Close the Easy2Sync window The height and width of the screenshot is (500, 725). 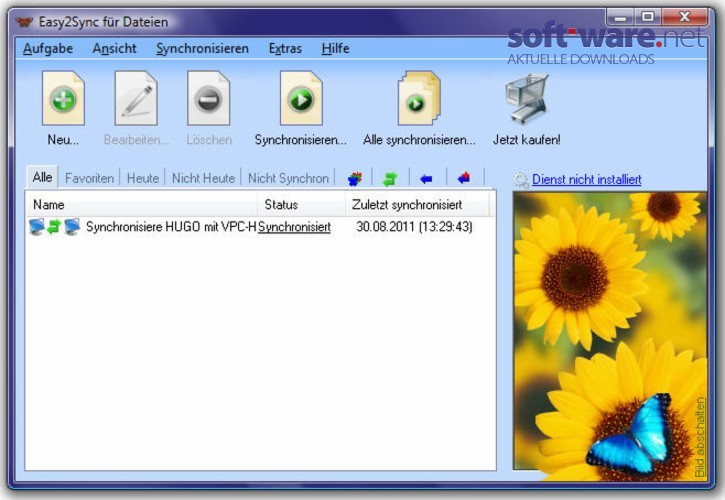(x=685, y=17)
